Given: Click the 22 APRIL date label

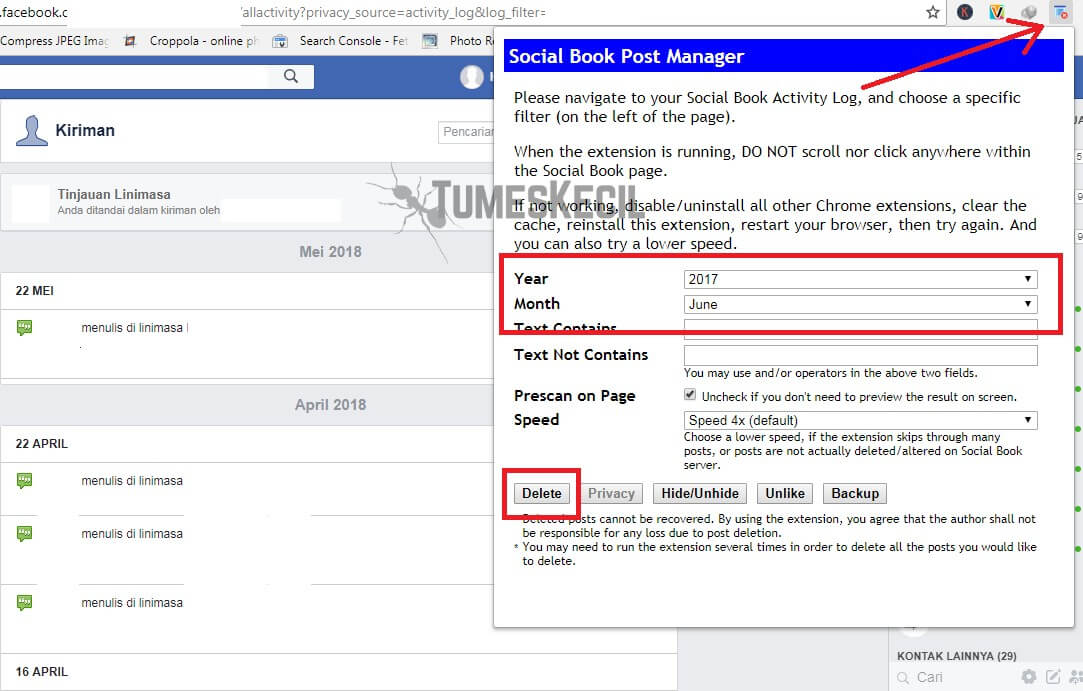Looking at the screenshot, I should 41,444.
